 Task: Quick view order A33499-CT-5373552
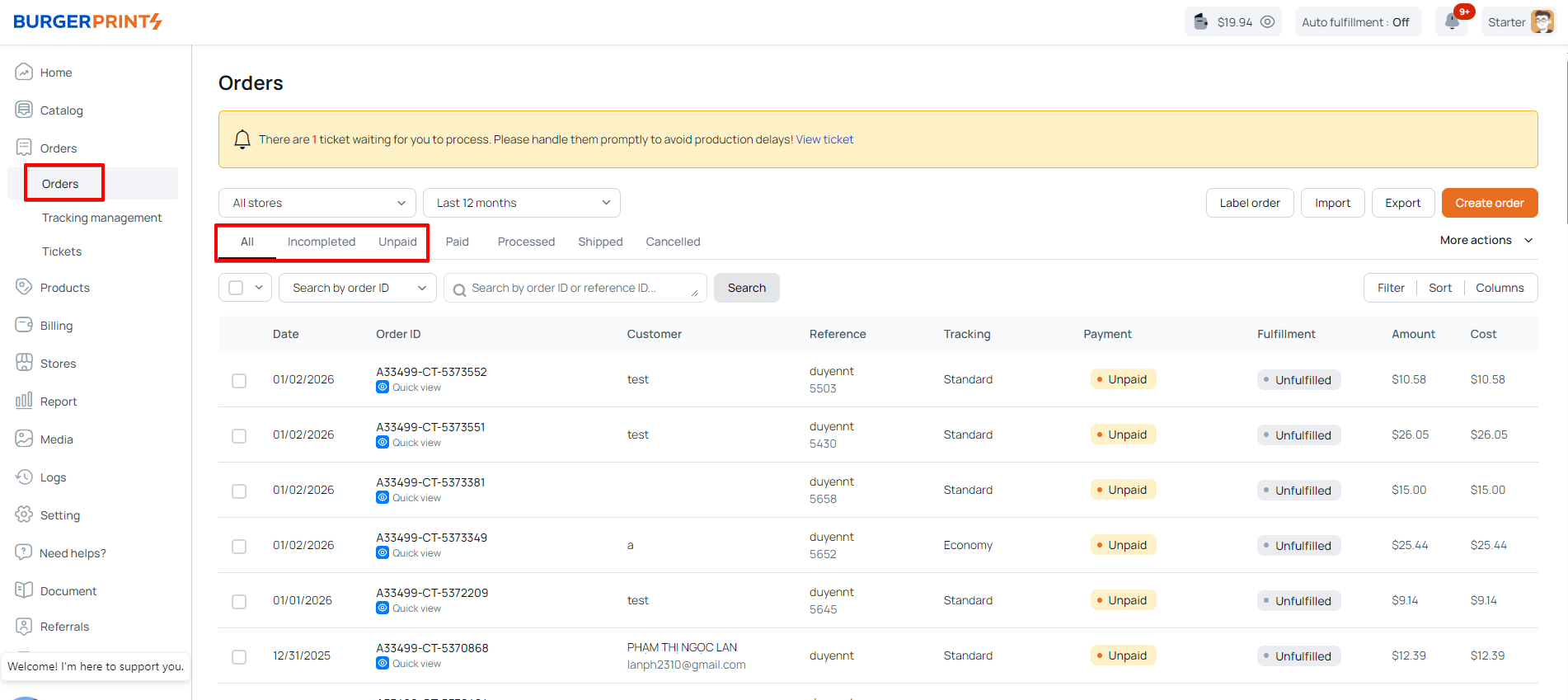click(415, 388)
